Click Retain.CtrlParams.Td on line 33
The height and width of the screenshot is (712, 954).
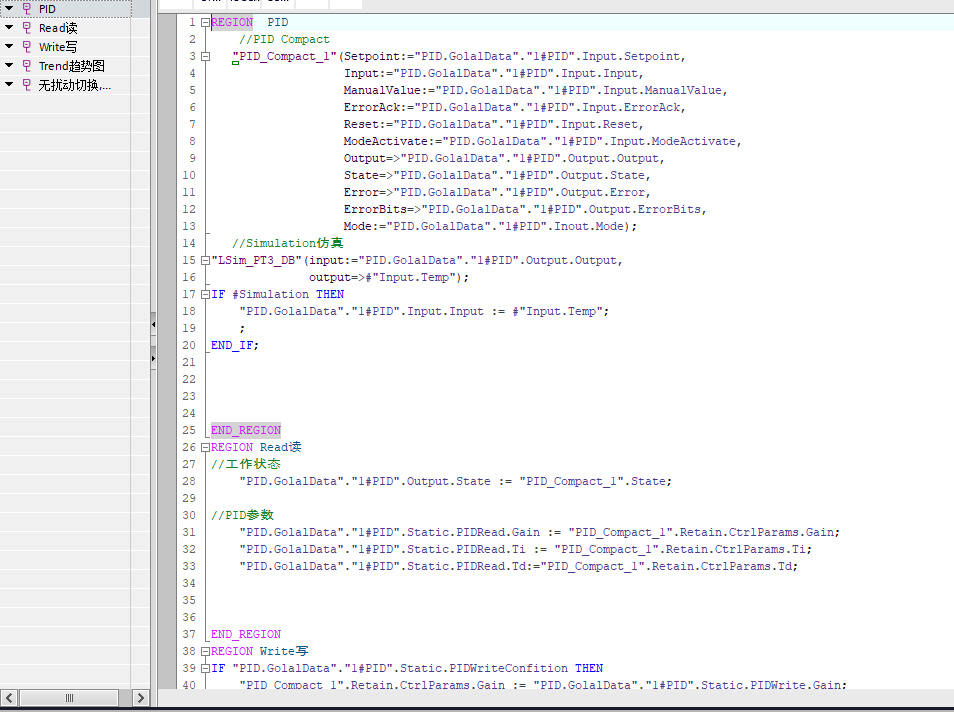(x=722, y=567)
